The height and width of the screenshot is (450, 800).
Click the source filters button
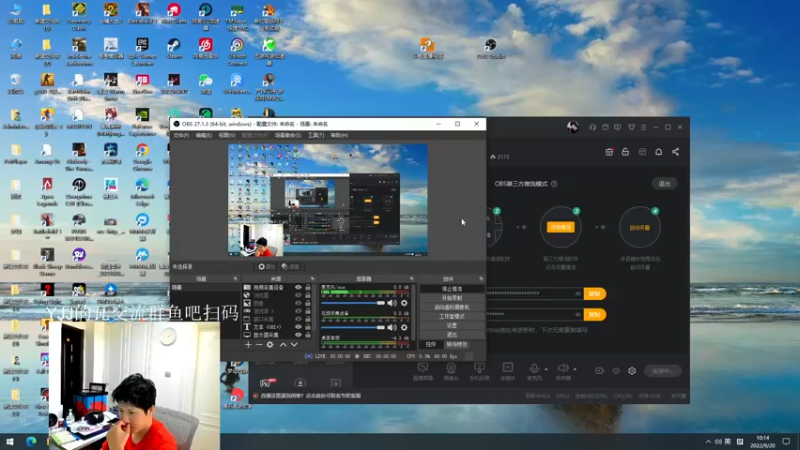point(290,266)
